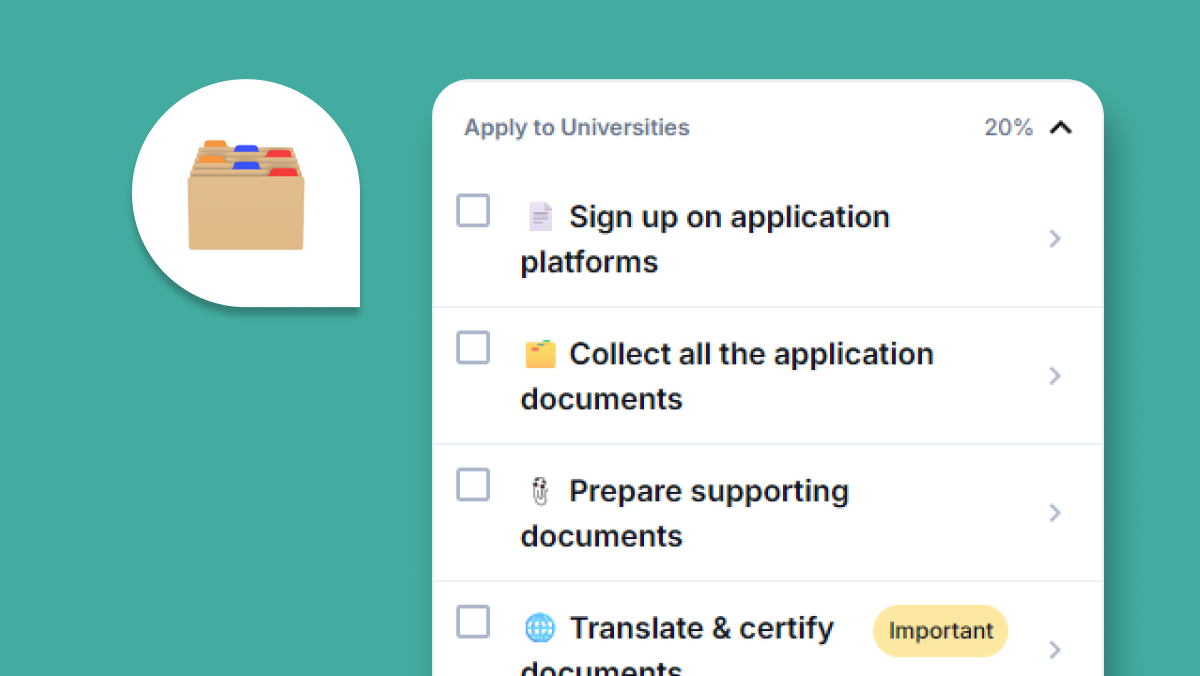Open arrow for Translate & certify documents
Image resolution: width=1200 pixels, height=676 pixels.
[1054, 649]
